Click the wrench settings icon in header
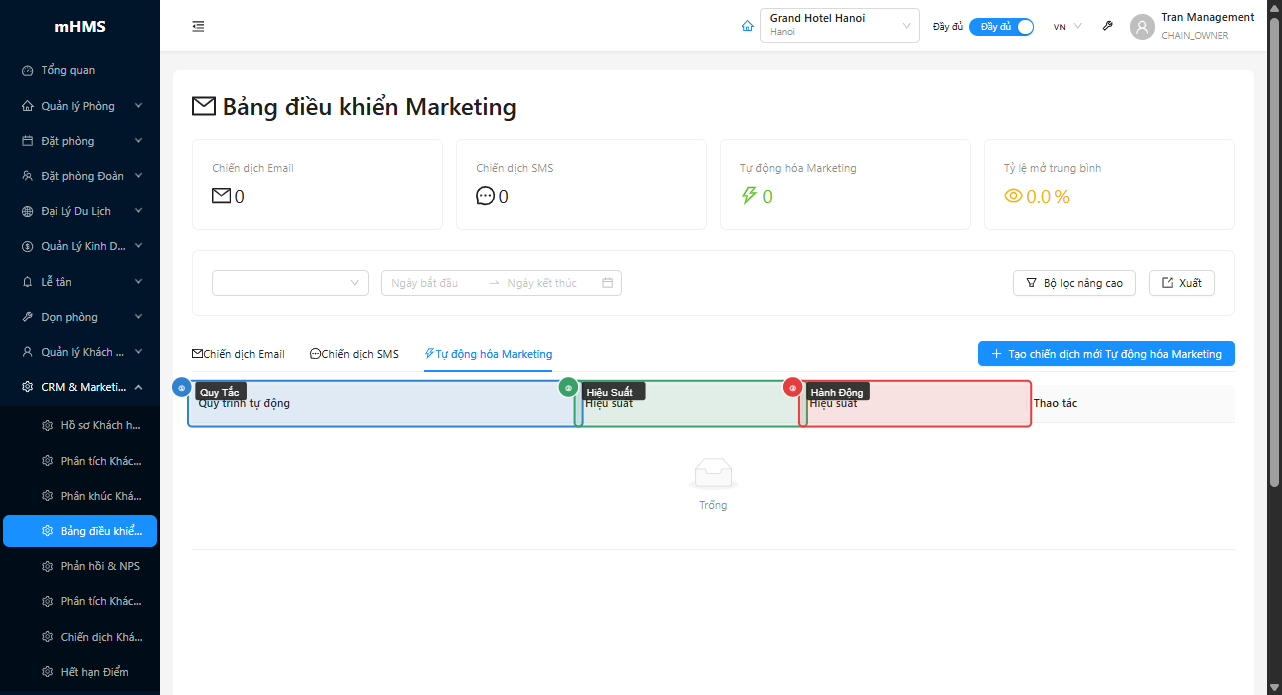The image size is (1282, 695). click(x=1107, y=27)
